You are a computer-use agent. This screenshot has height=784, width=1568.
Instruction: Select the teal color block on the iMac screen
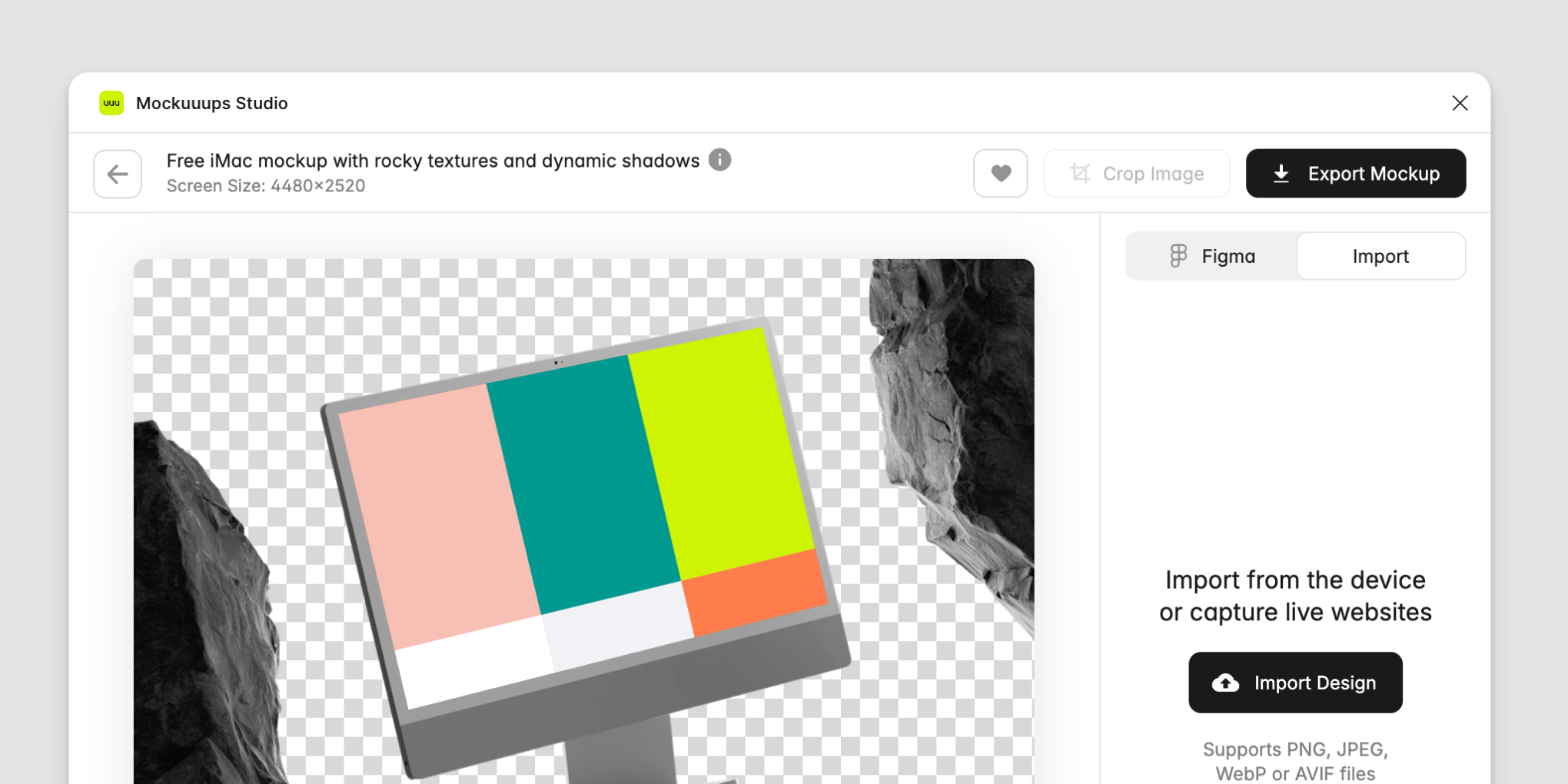(584, 477)
